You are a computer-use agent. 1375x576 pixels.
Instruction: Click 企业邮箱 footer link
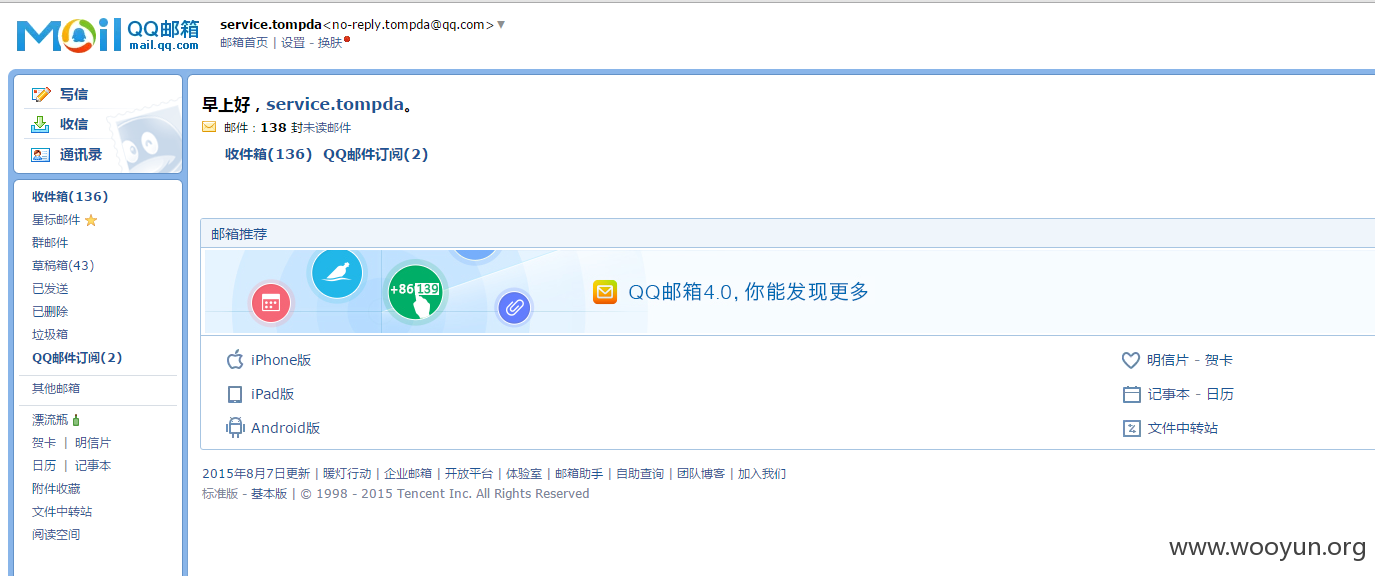408,474
